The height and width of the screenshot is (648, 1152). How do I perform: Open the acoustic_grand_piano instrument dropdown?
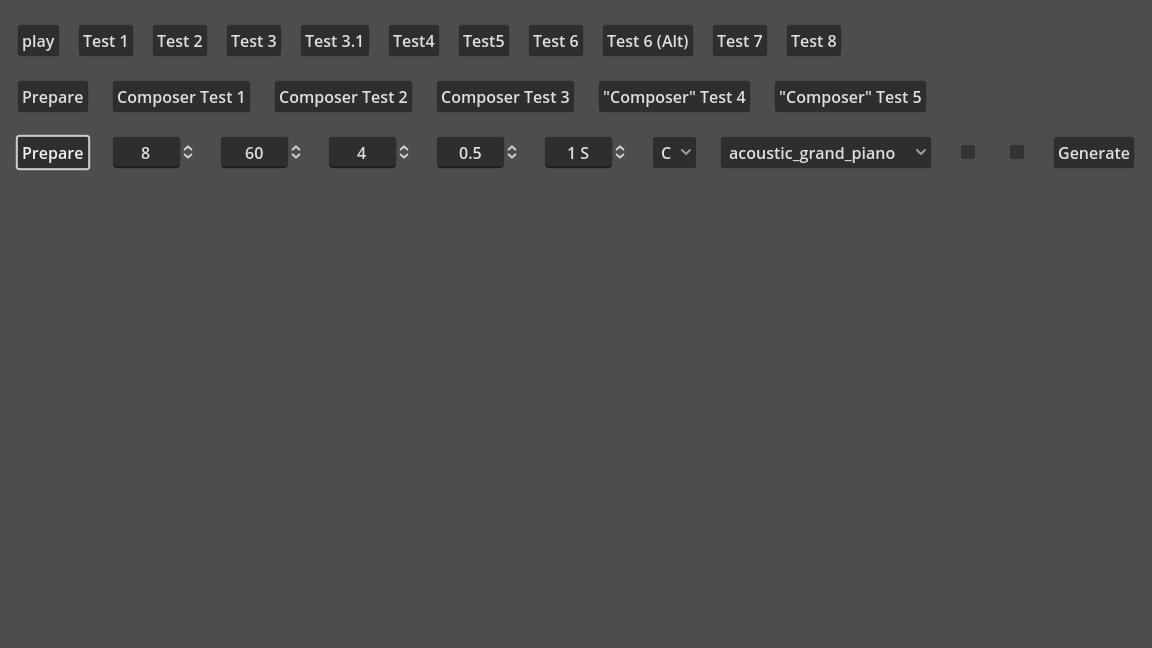[826, 153]
